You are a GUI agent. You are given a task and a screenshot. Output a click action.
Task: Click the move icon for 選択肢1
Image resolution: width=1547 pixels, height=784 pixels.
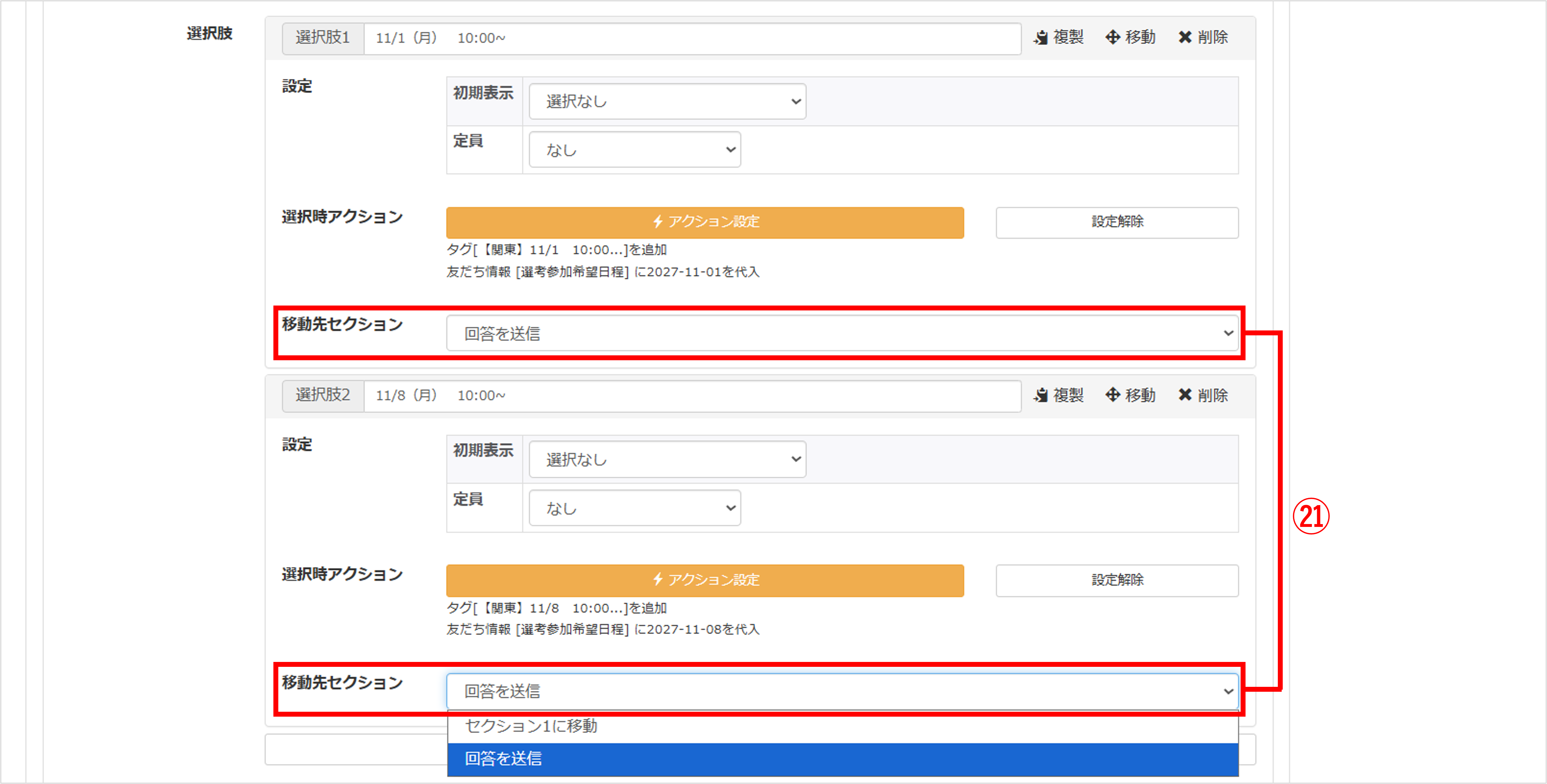click(x=1112, y=37)
